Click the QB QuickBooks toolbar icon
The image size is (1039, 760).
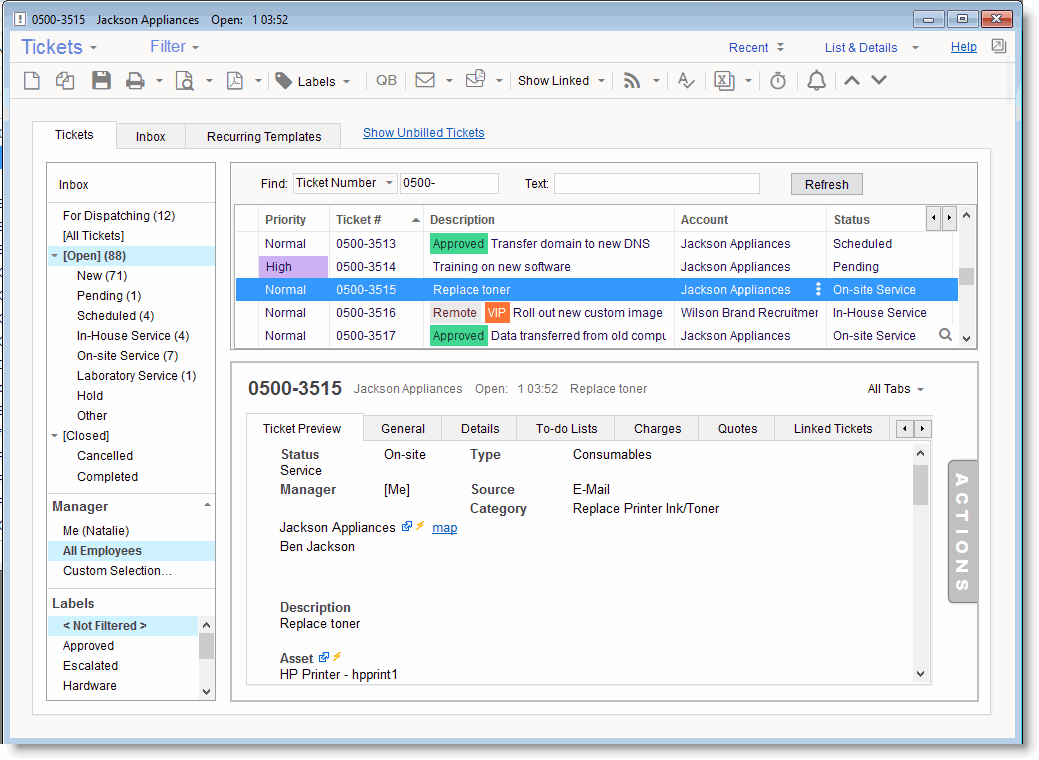386,81
